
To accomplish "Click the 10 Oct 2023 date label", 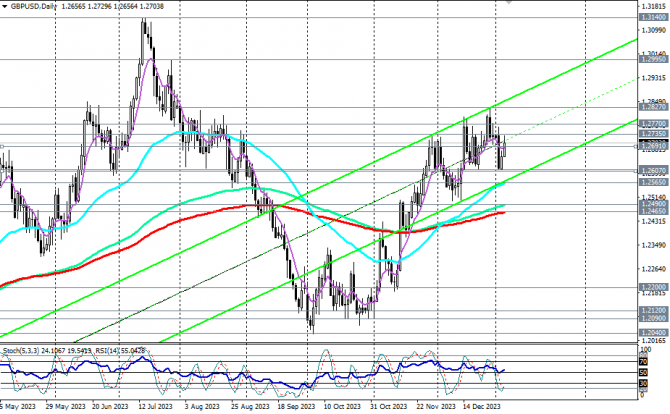I will pyautogui.click(x=342, y=406).
